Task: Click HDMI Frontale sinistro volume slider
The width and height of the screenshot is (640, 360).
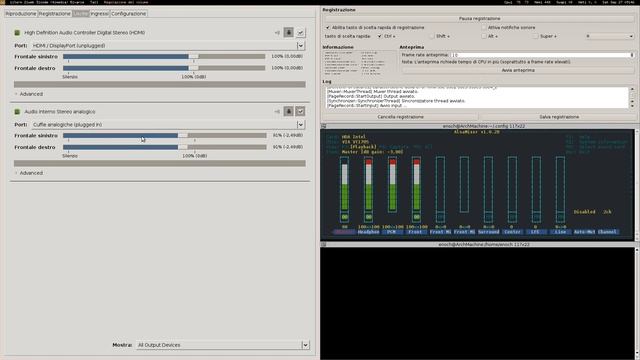Action: point(164,56)
